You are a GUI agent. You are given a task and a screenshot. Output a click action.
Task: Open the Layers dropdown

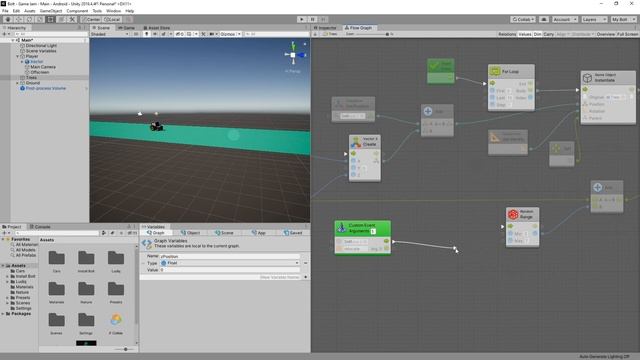(x=594, y=19)
